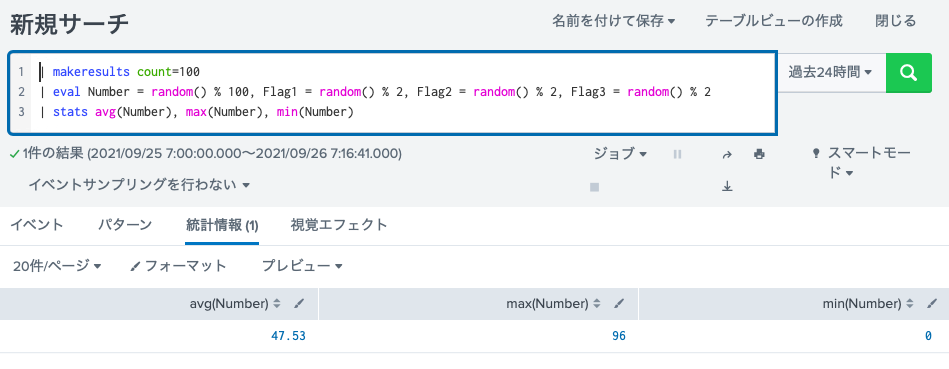Image resolution: width=949 pixels, height=369 pixels.
Task: Click avg(Number) column header text
Action: (x=229, y=304)
